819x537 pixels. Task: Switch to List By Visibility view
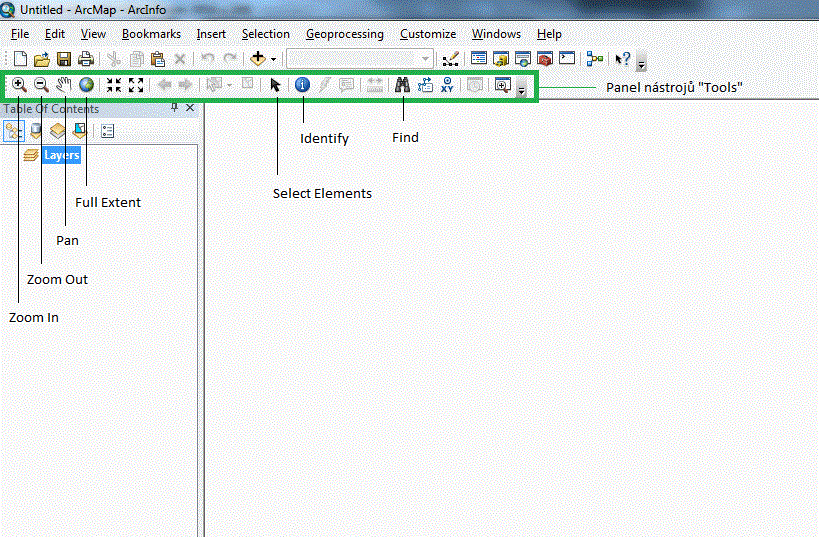click(57, 131)
